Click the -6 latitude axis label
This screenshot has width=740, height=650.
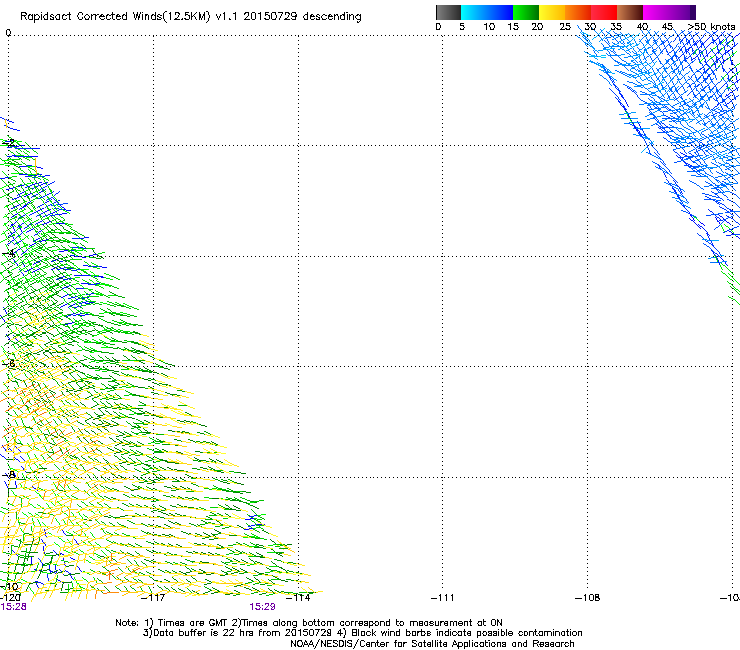pyautogui.click(x=9, y=363)
